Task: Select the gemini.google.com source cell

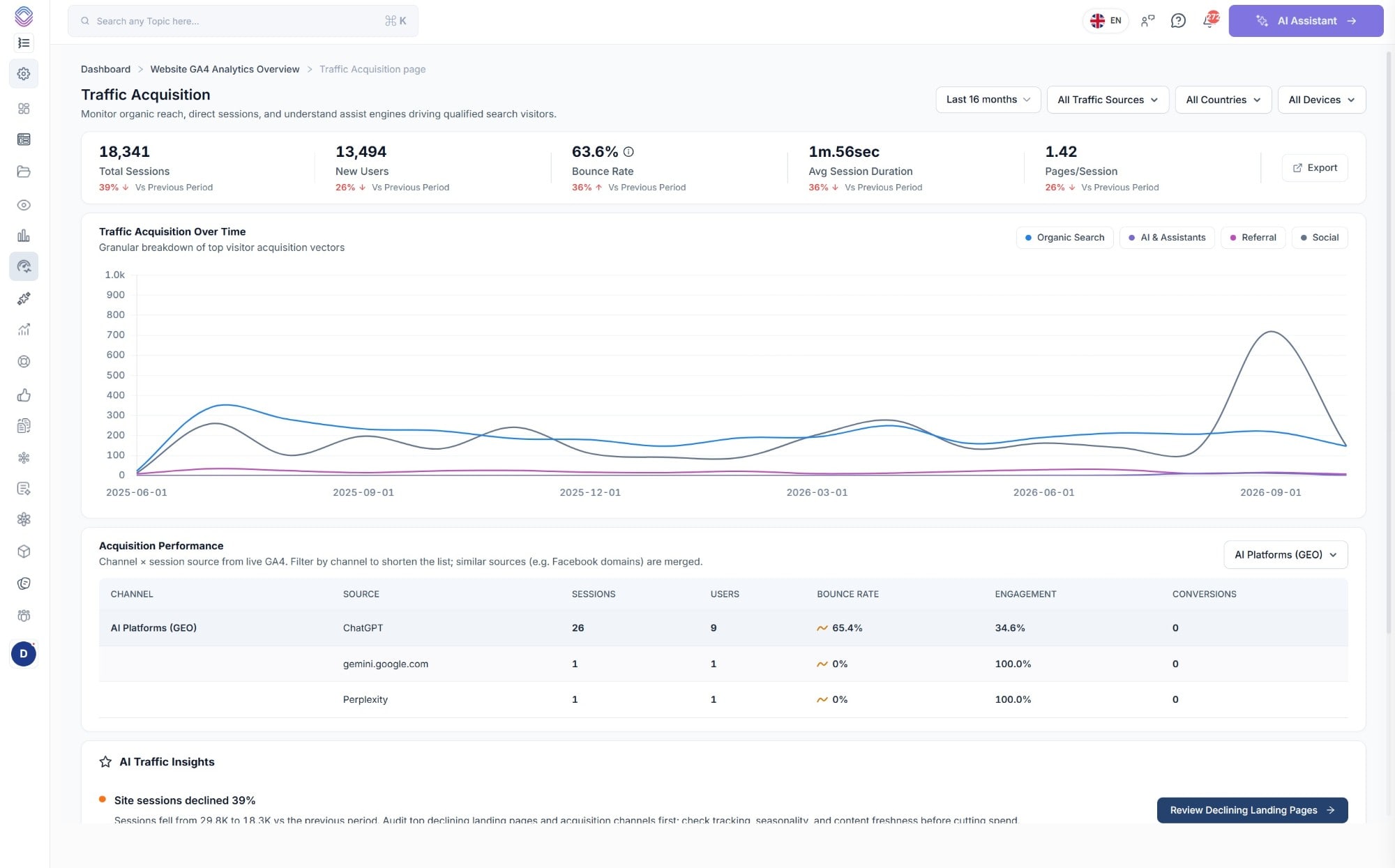Action: [386, 664]
